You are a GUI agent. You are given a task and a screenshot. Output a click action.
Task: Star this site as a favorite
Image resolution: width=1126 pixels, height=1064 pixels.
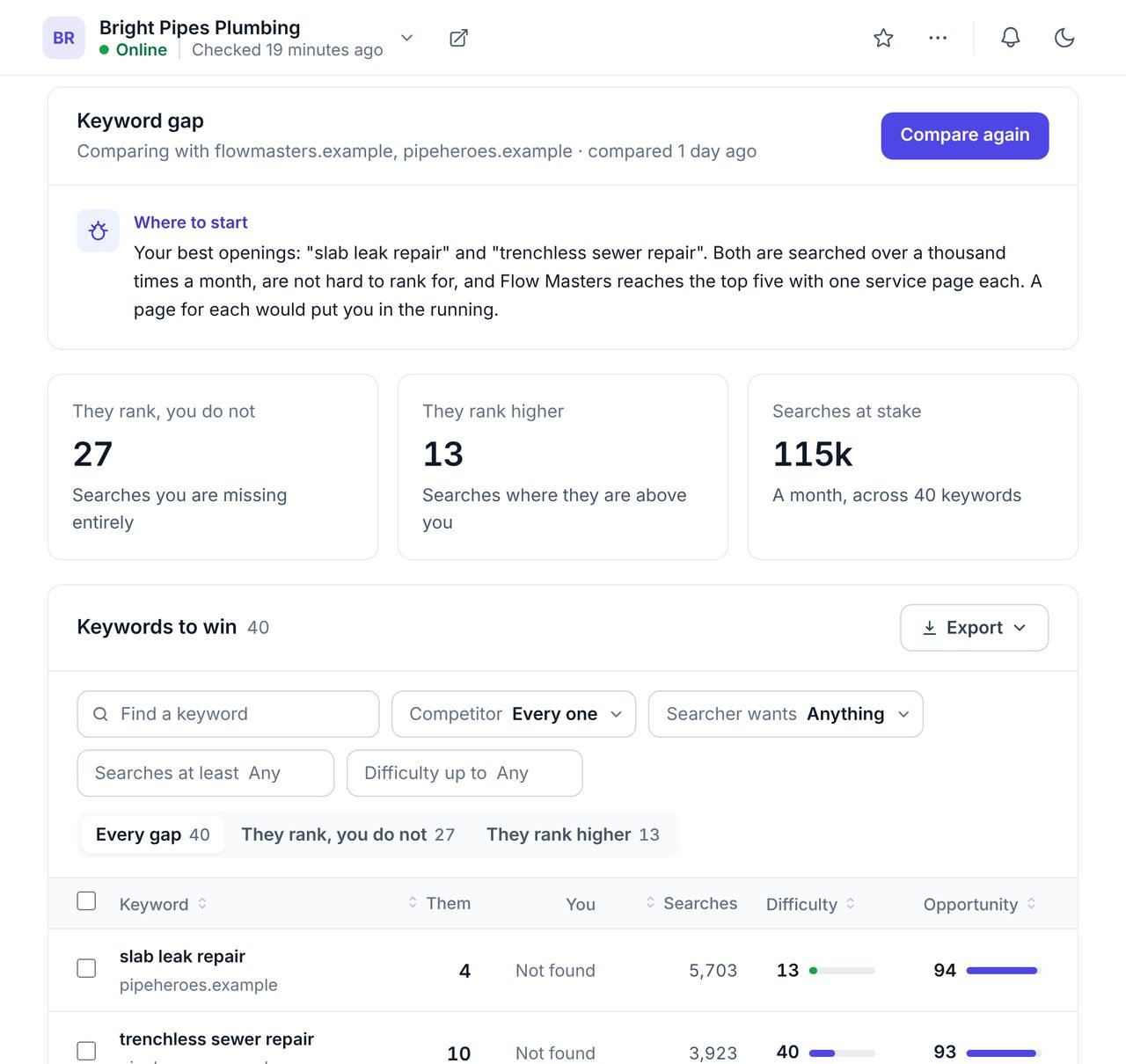[883, 38]
